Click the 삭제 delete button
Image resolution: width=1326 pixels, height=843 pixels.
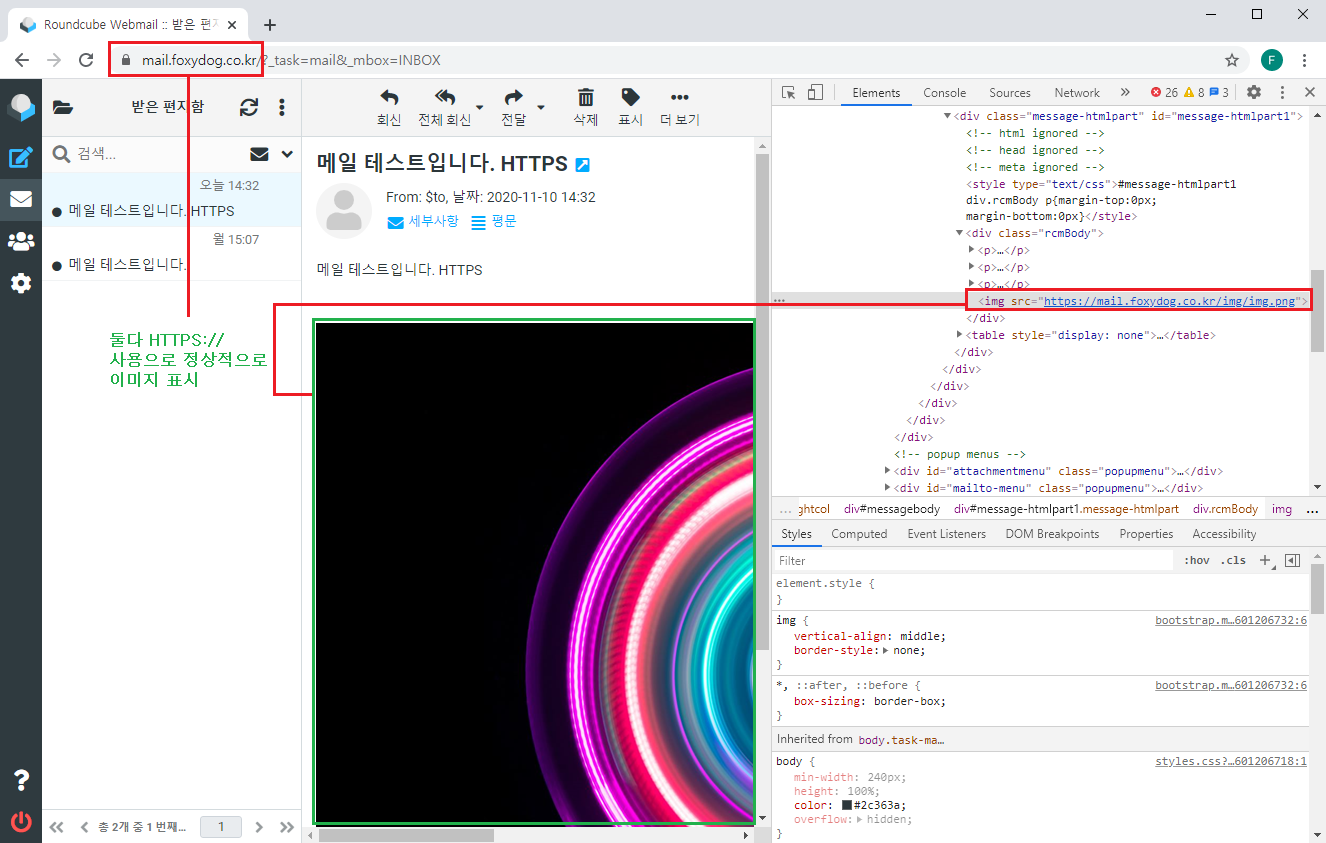(x=586, y=107)
